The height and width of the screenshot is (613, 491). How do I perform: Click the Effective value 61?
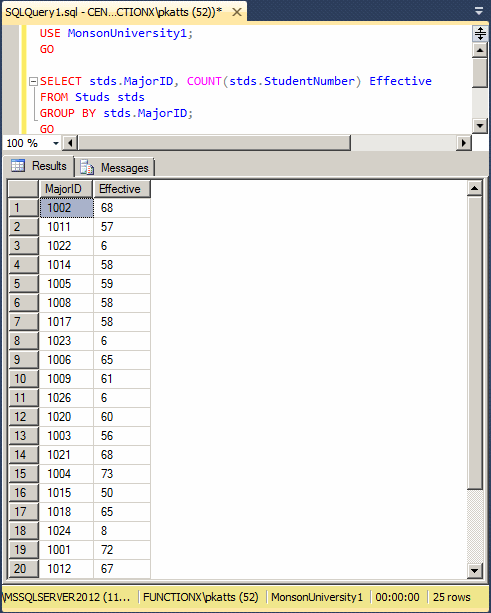tap(122, 378)
